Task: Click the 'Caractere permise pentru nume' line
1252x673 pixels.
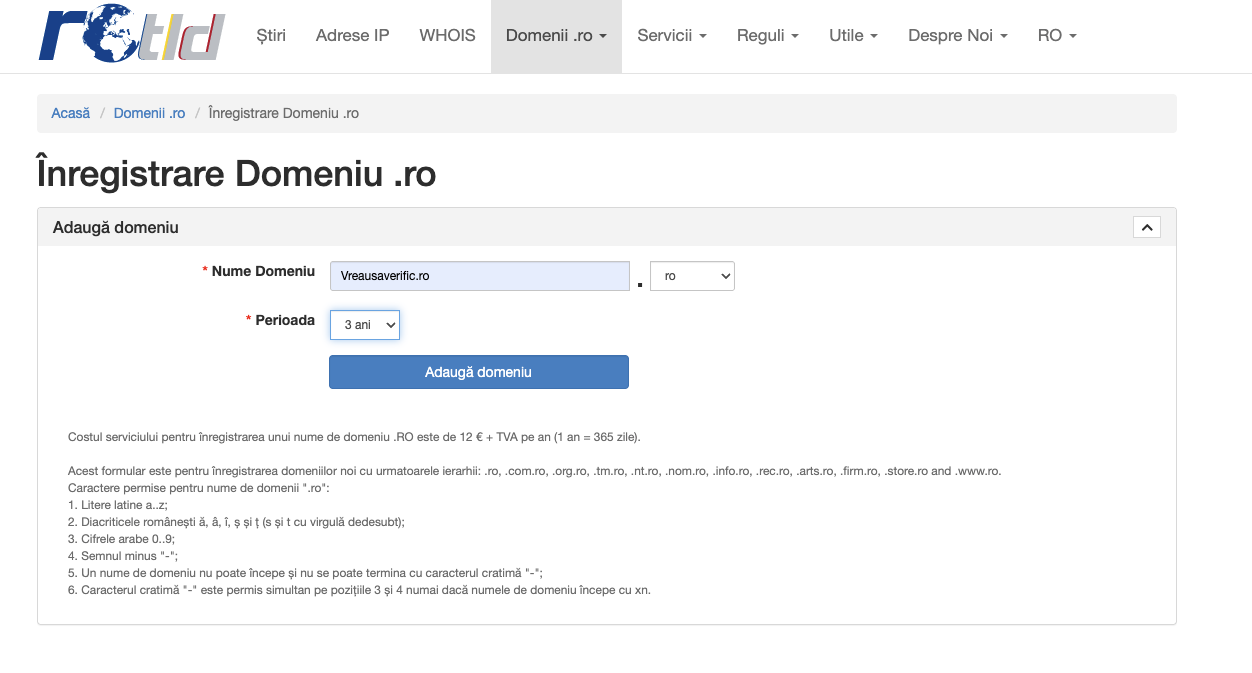Action: pos(198,488)
